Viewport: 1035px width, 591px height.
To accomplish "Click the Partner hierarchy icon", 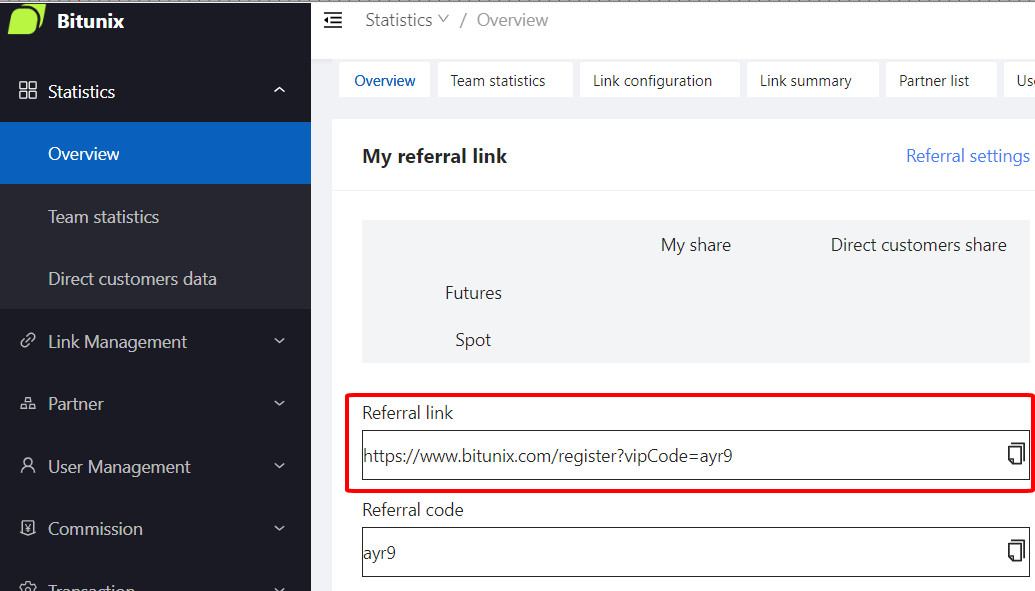I will click(x=28, y=404).
